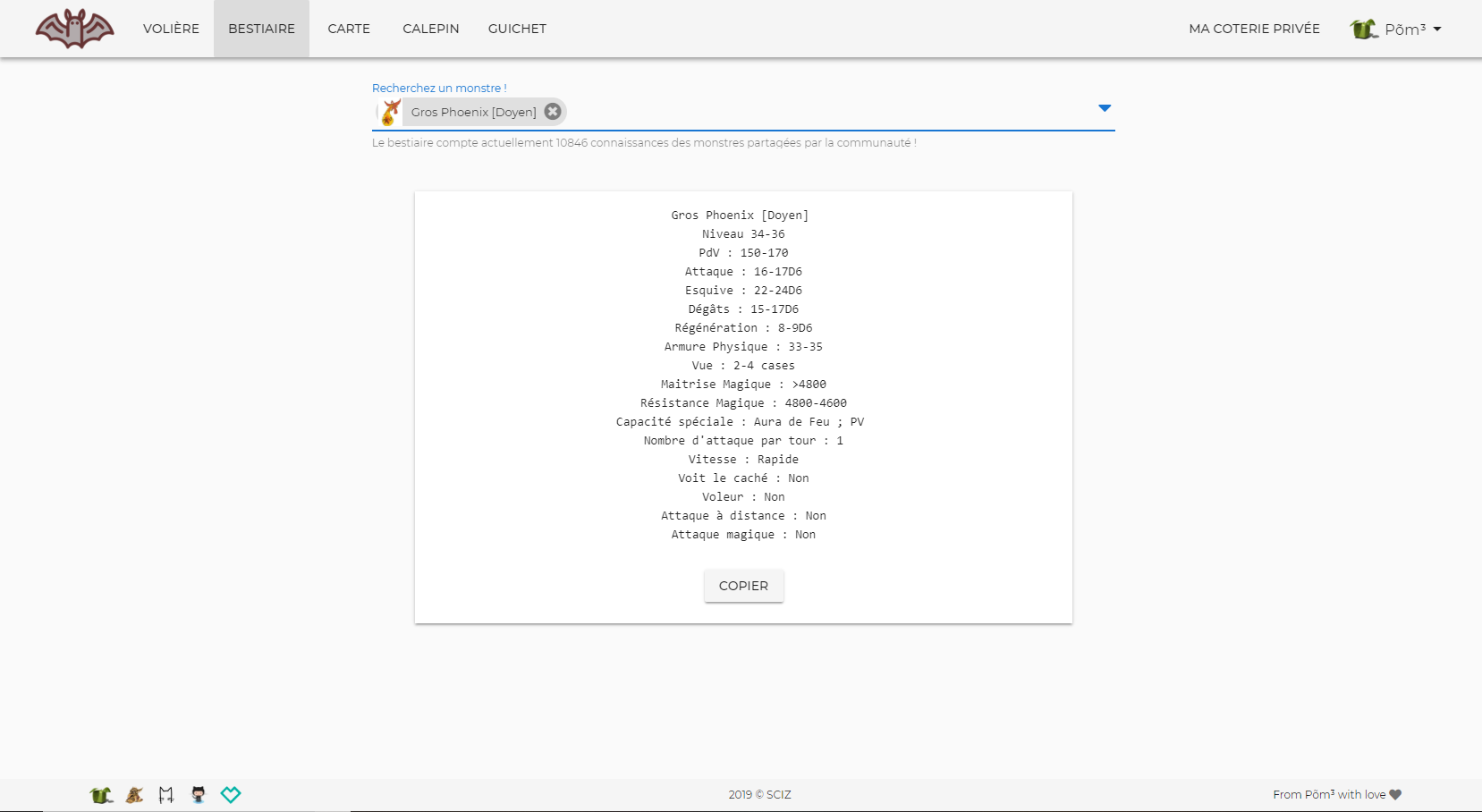This screenshot has height=812, width=1482.
Task: Navigate to Guichet
Action: 517,29
